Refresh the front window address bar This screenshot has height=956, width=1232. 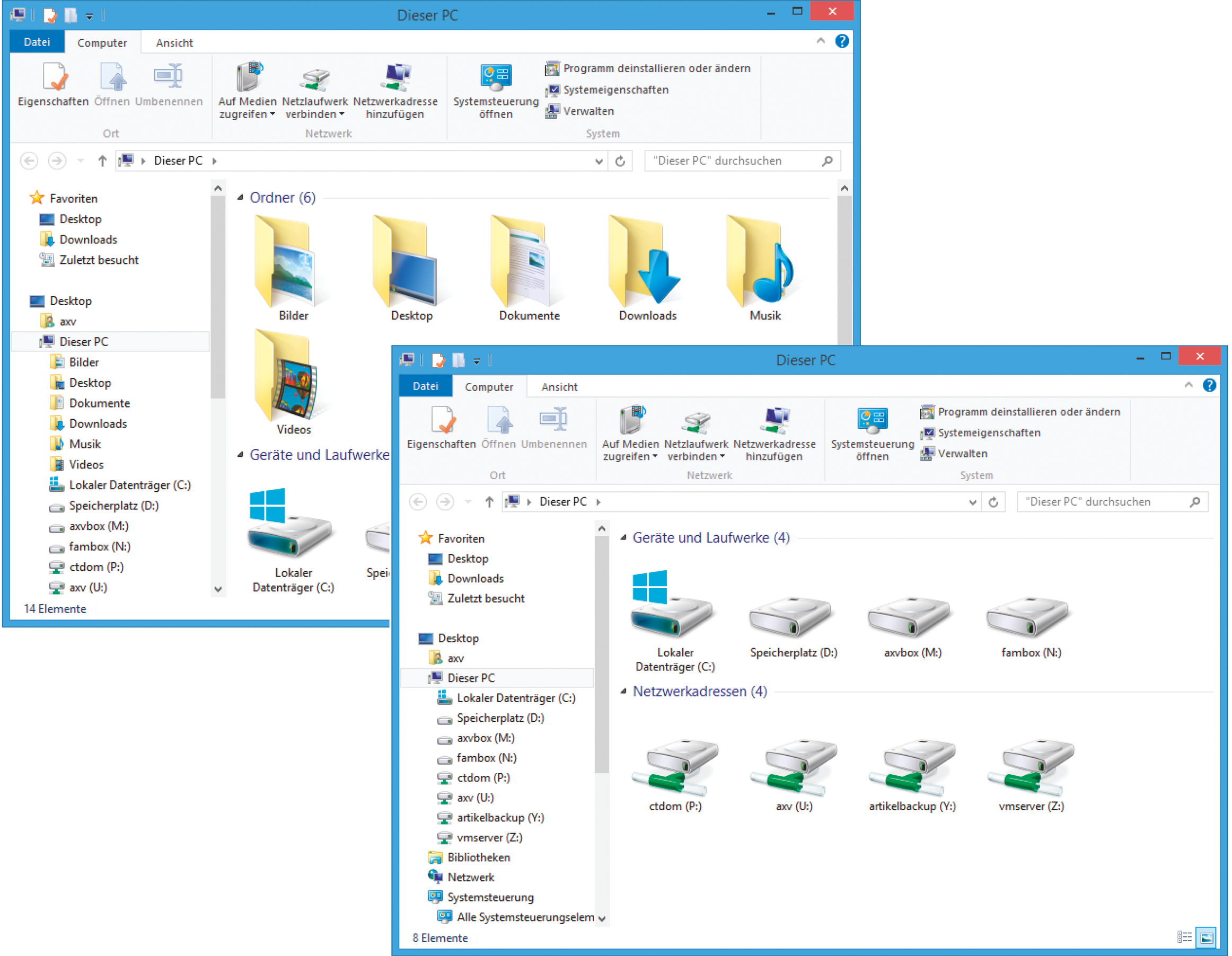pos(993,502)
